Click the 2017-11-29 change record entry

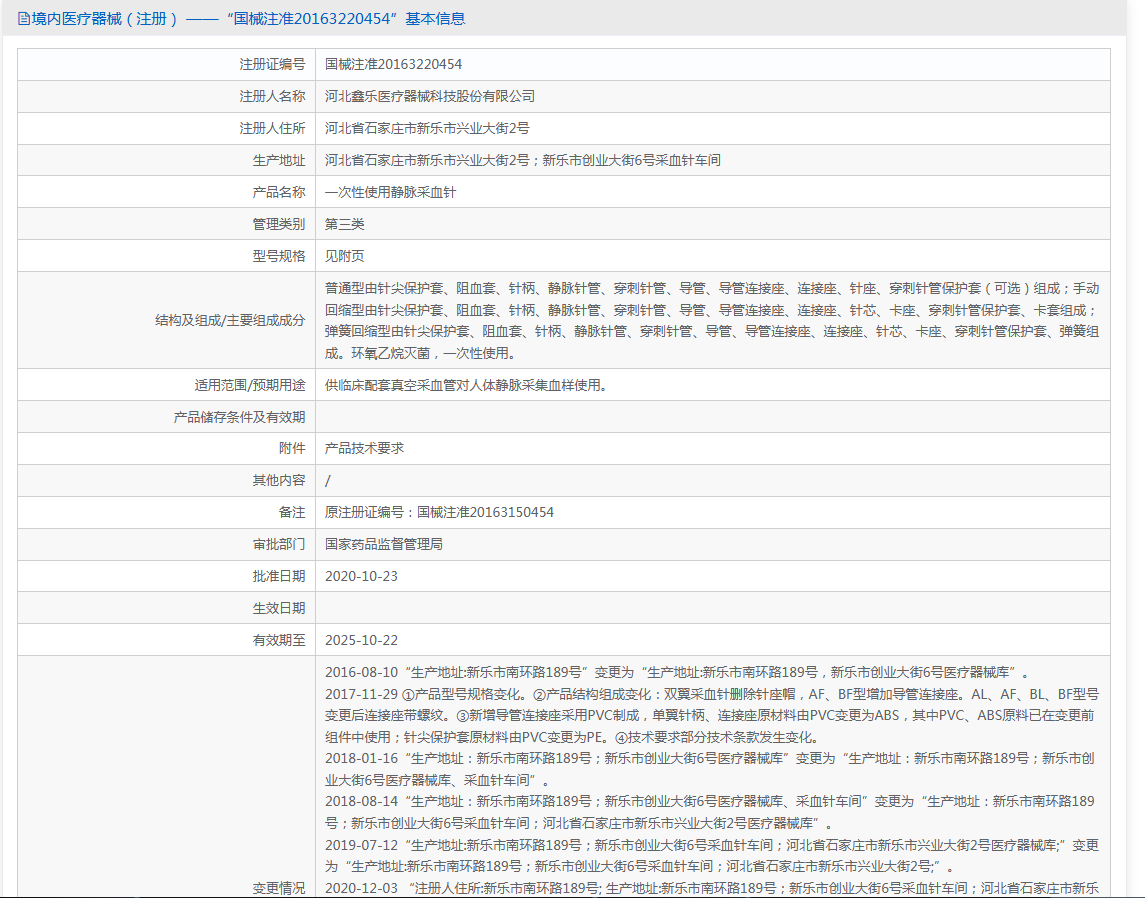point(712,715)
